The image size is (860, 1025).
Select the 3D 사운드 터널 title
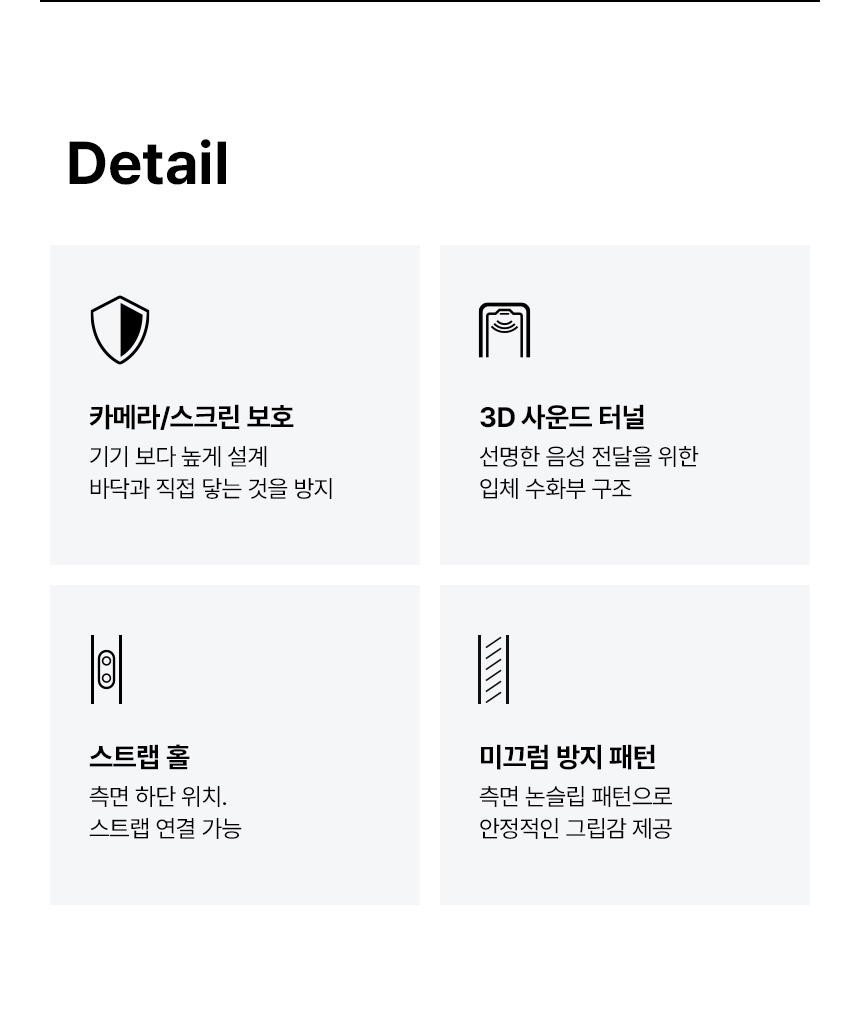562,416
